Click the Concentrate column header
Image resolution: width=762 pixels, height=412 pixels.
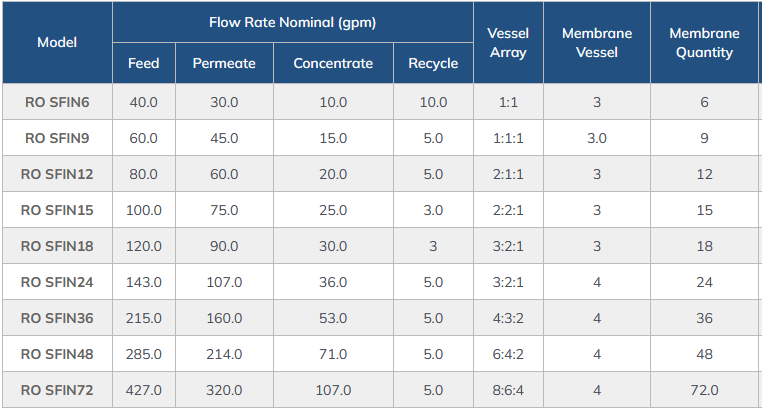333,63
